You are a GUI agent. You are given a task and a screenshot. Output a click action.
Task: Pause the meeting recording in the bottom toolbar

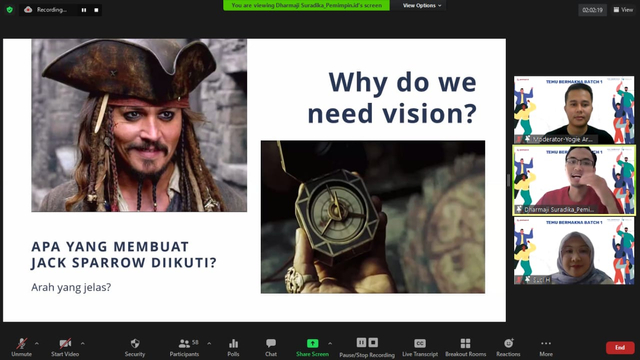tap(361, 342)
